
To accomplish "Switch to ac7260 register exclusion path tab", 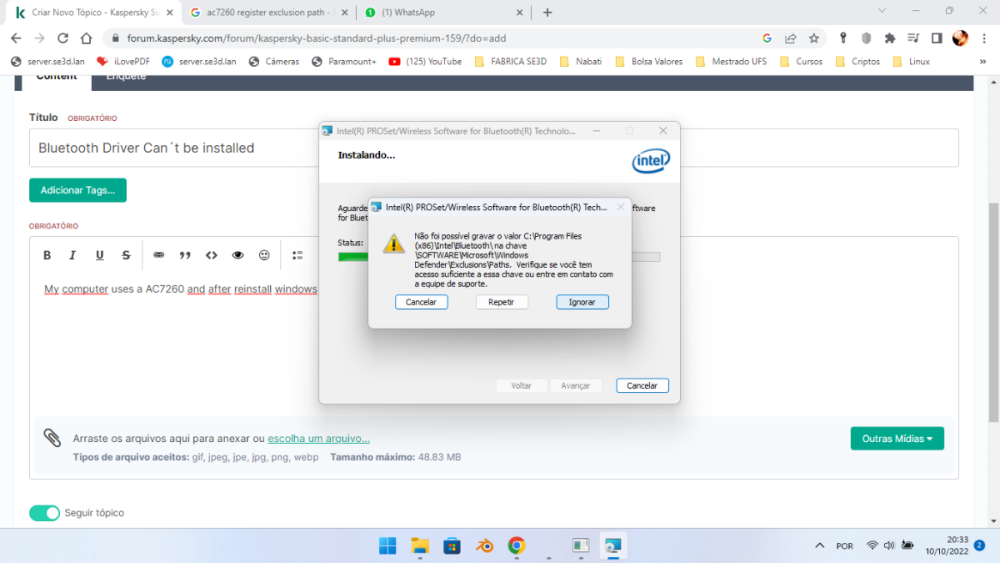I will pos(268,12).
